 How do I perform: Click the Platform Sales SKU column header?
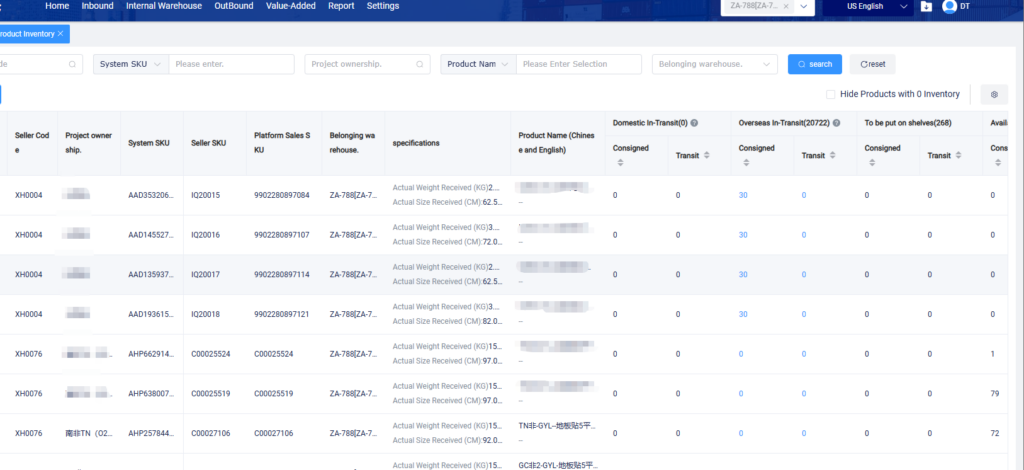point(282,142)
